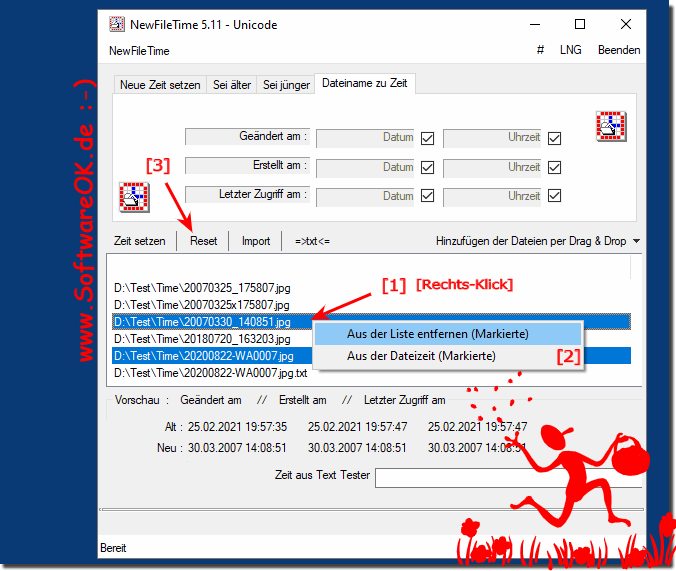Image resolution: width=676 pixels, height=571 pixels.
Task: Choose Aus der Liste entfernen (Markierte)
Action: pyautogui.click(x=448, y=334)
